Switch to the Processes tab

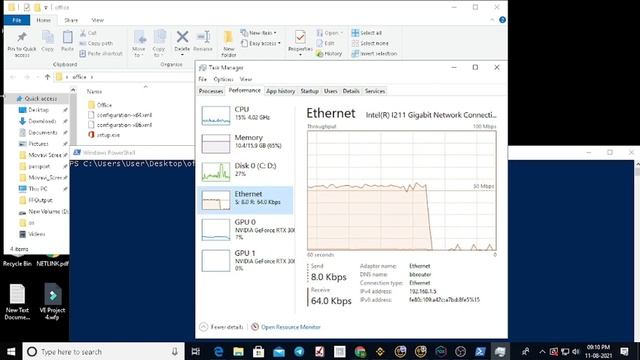[x=211, y=91]
